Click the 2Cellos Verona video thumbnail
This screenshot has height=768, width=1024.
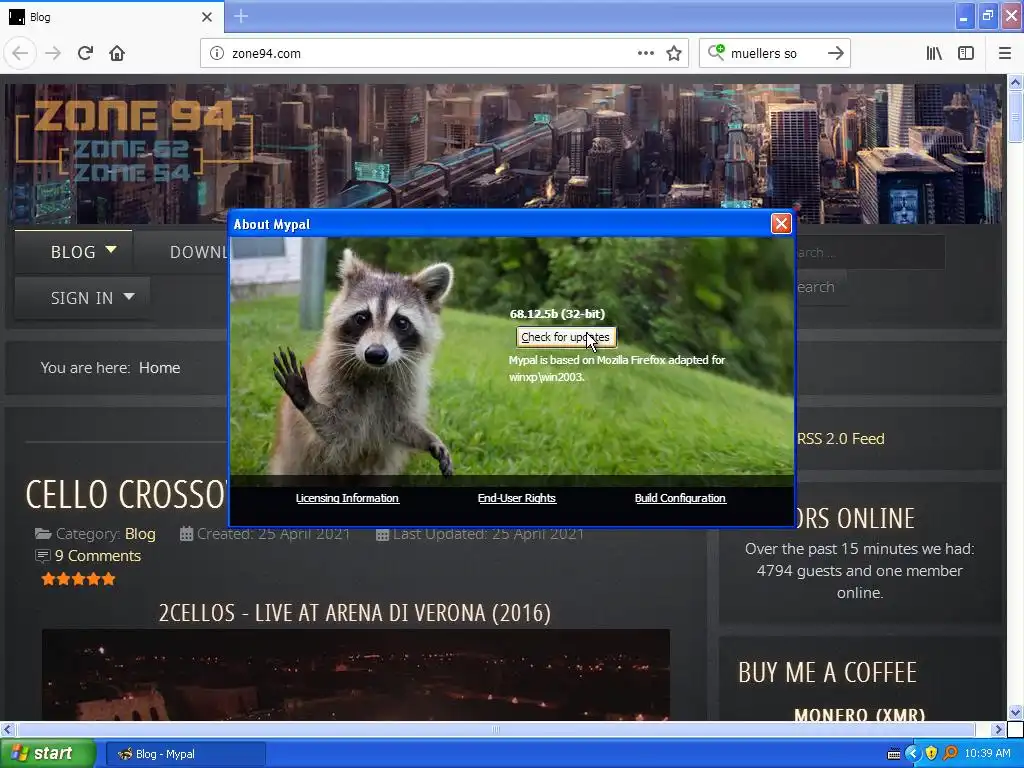[356, 675]
